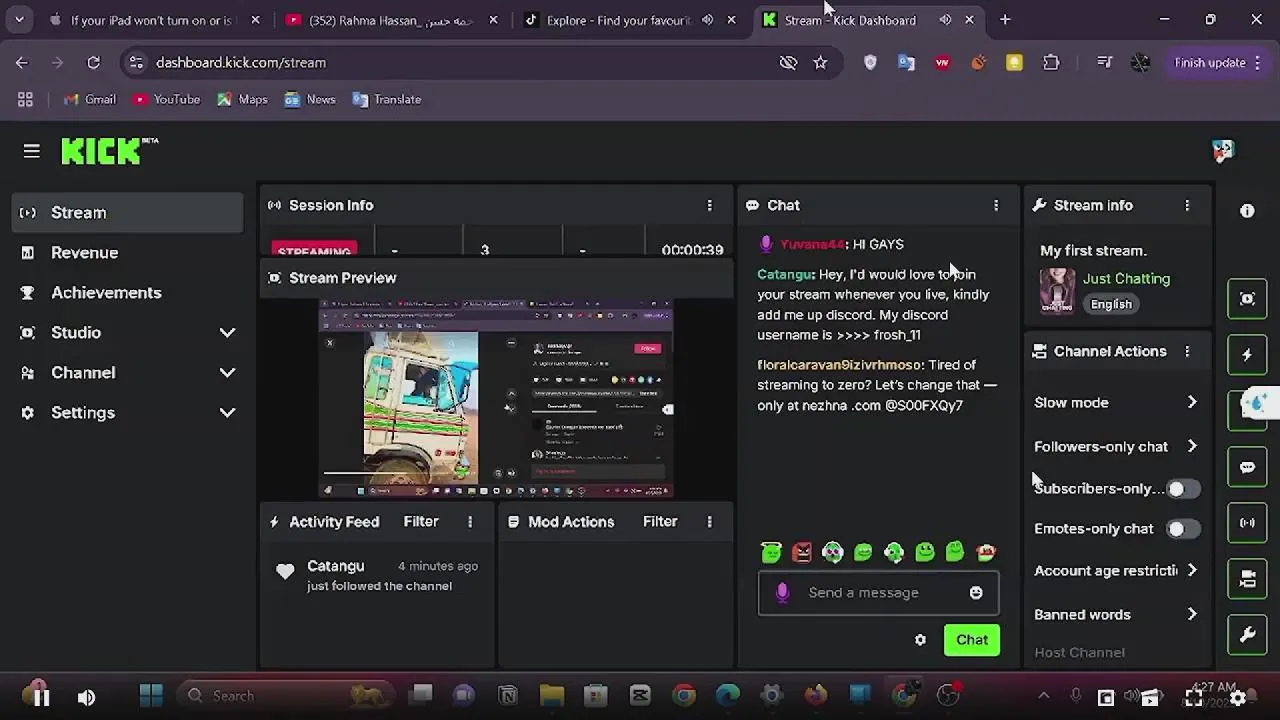1280x720 pixels.
Task: Click the broadcast signal widget icon
Action: [1247, 523]
